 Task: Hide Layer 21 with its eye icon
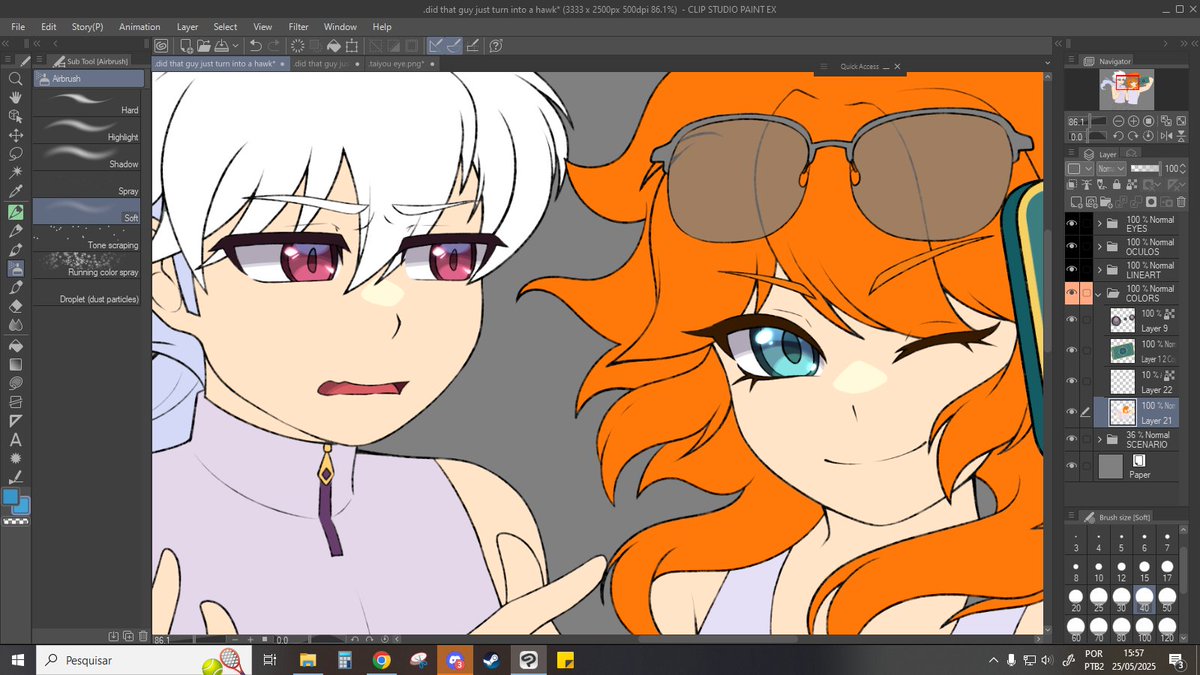(1072, 412)
